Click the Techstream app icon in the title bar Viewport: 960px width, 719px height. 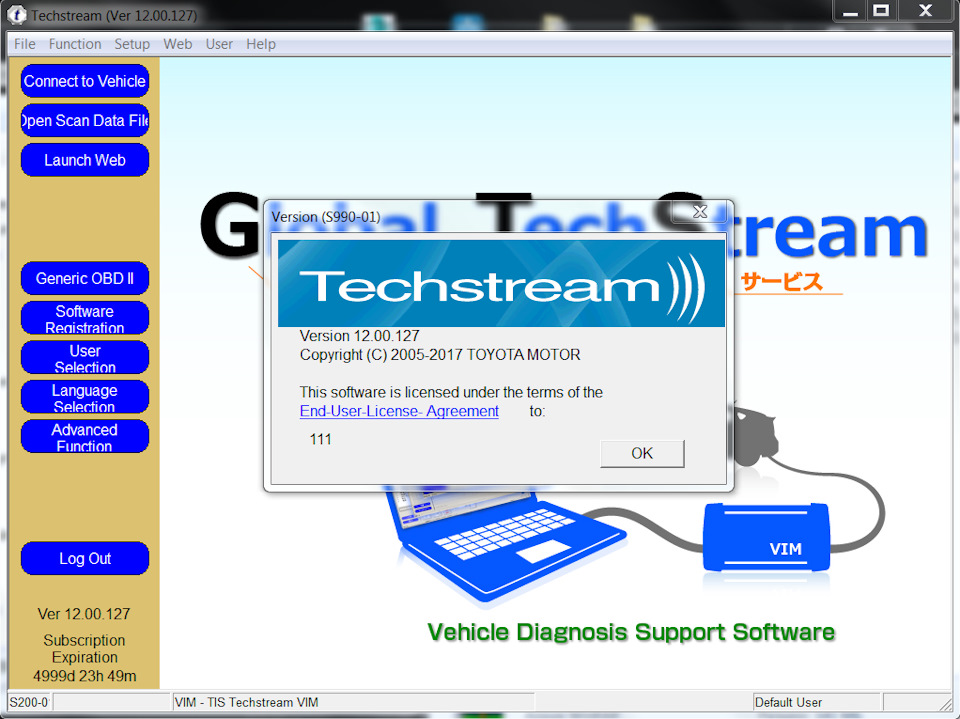[17, 15]
